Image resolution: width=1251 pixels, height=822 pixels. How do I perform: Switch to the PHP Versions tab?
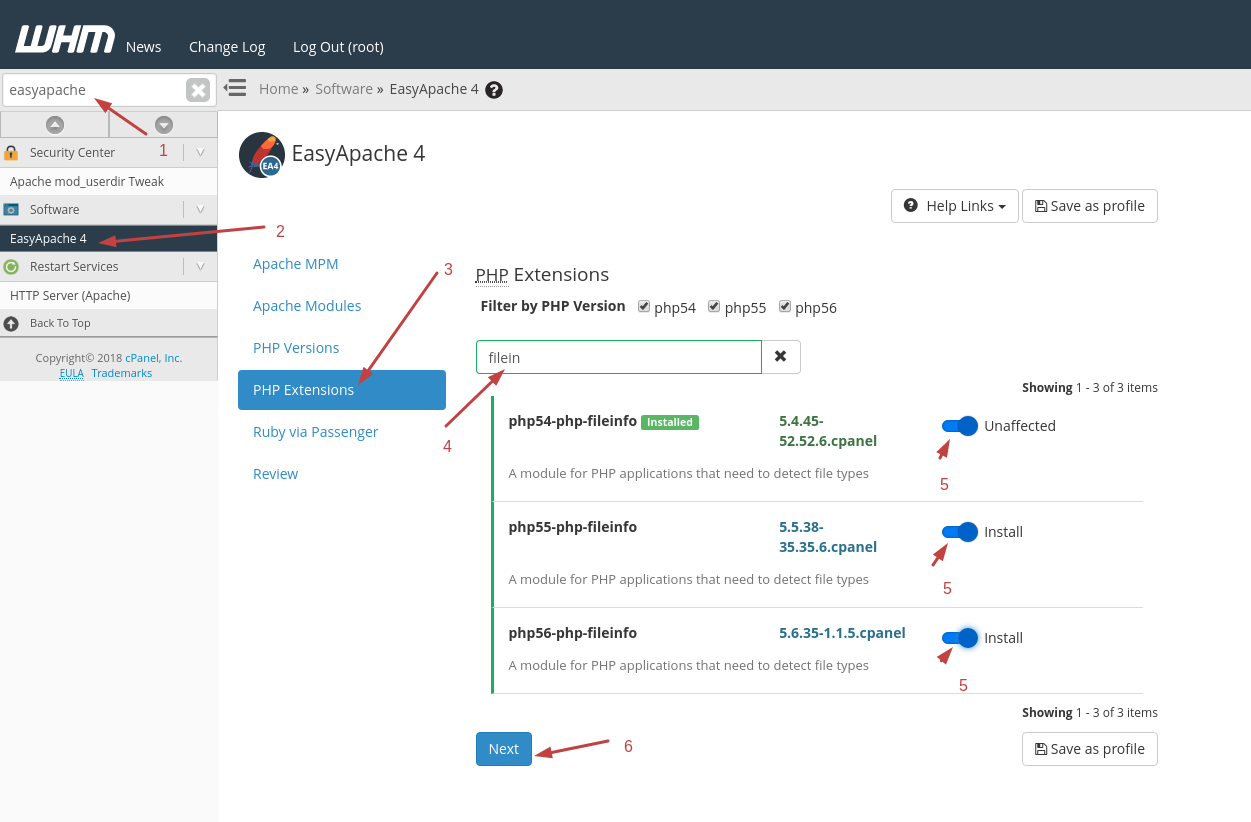point(296,347)
